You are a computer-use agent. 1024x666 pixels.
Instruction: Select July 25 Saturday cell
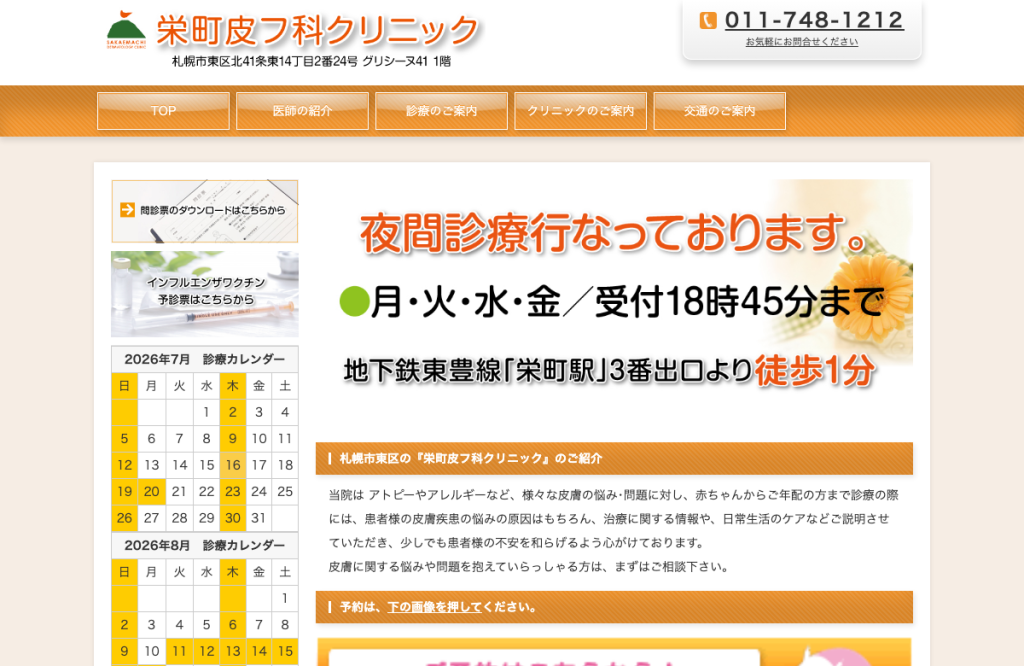click(x=285, y=491)
